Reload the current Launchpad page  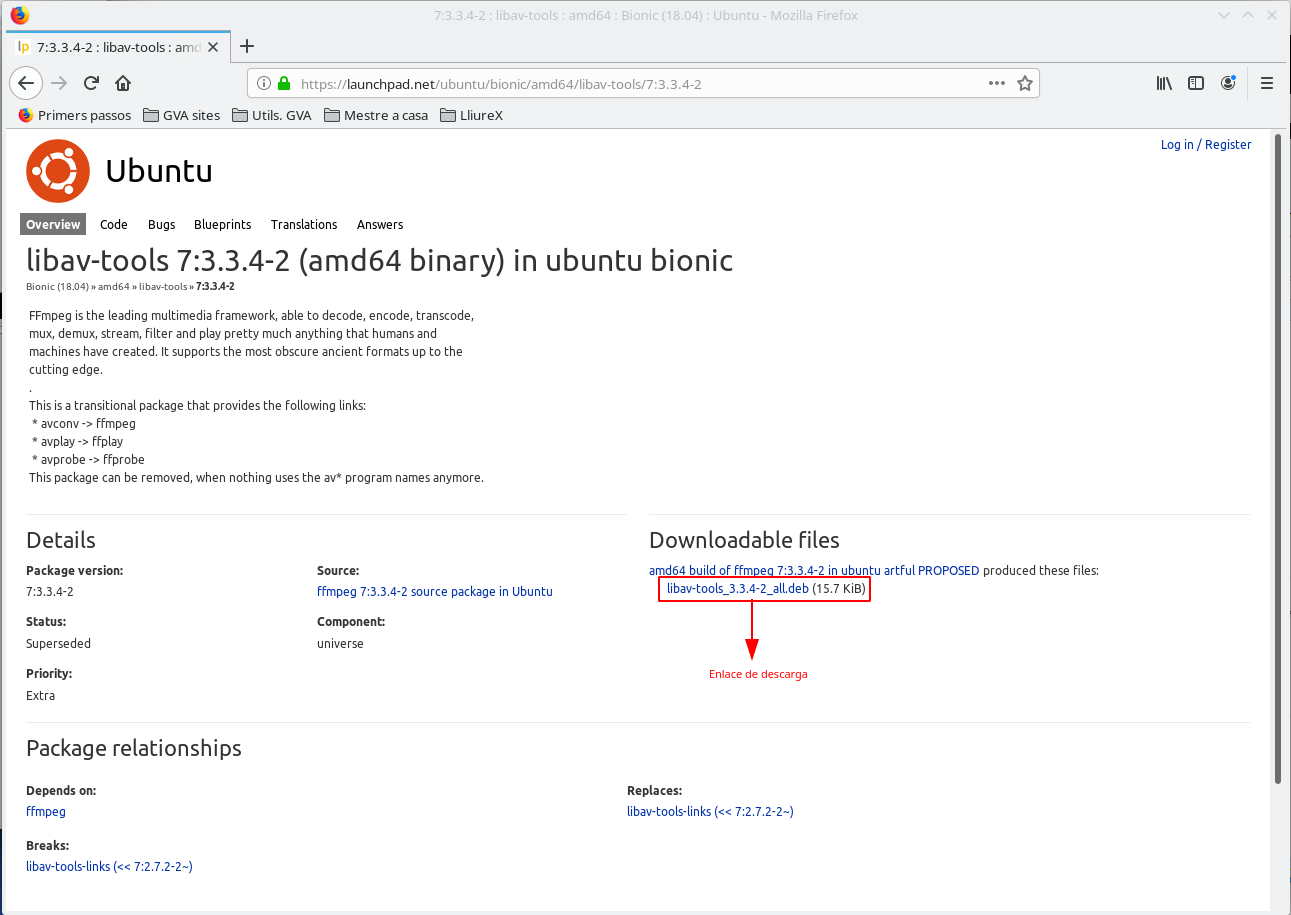91,83
